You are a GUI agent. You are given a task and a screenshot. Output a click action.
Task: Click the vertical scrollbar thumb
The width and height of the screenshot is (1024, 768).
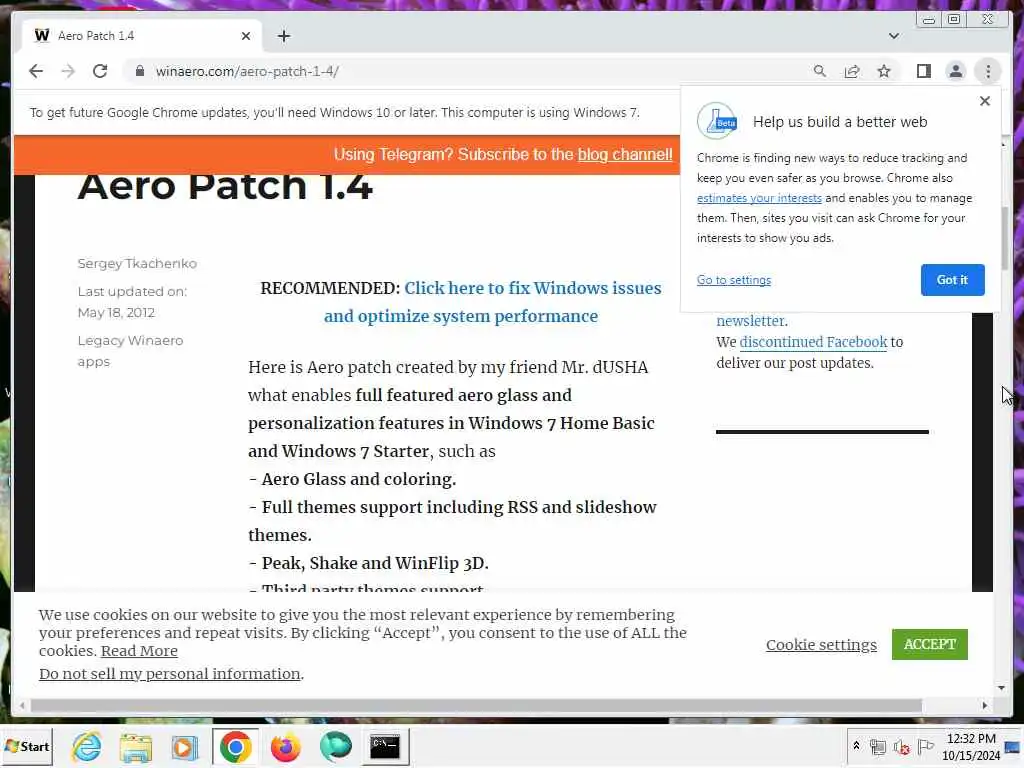coord(1004,238)
